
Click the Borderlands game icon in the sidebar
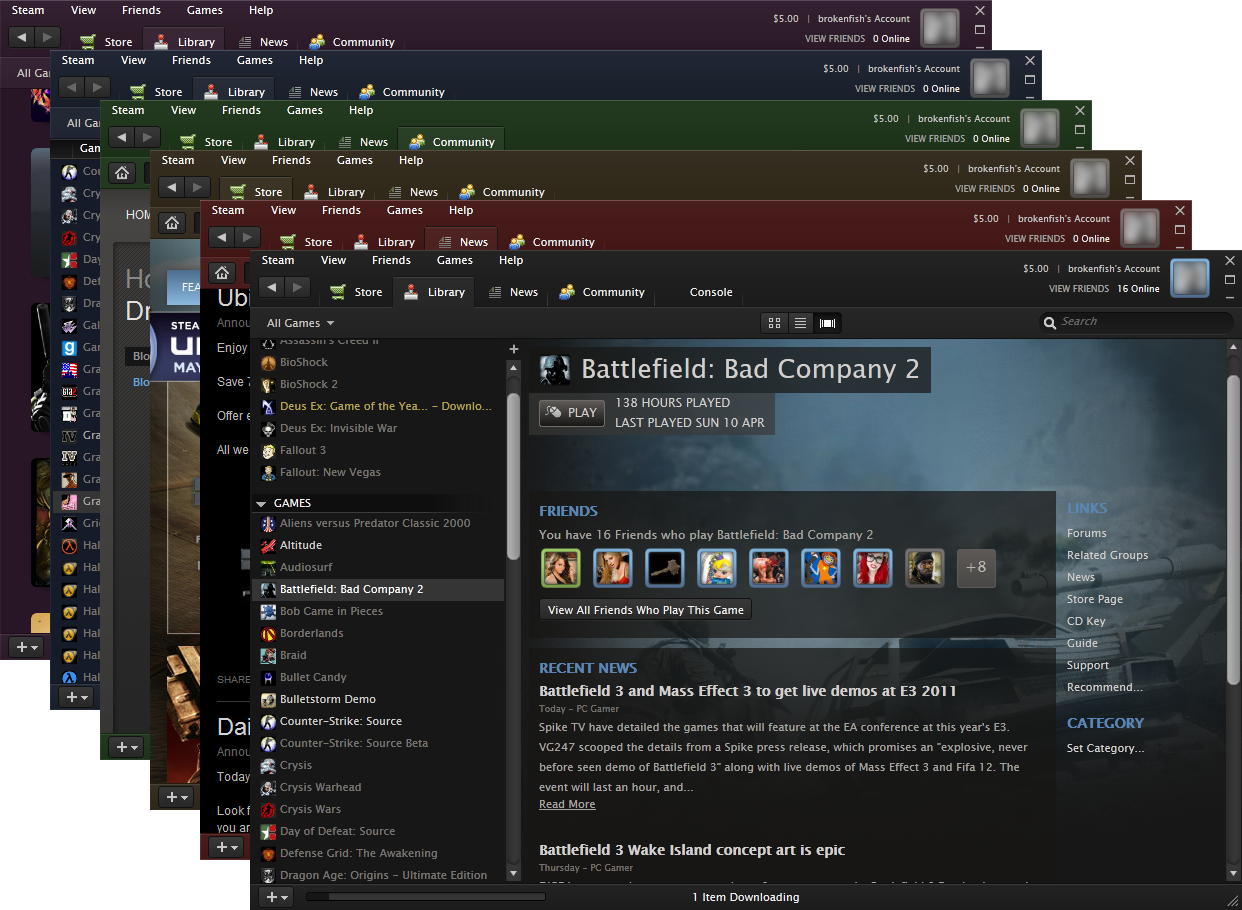click(x=267, y=633)
